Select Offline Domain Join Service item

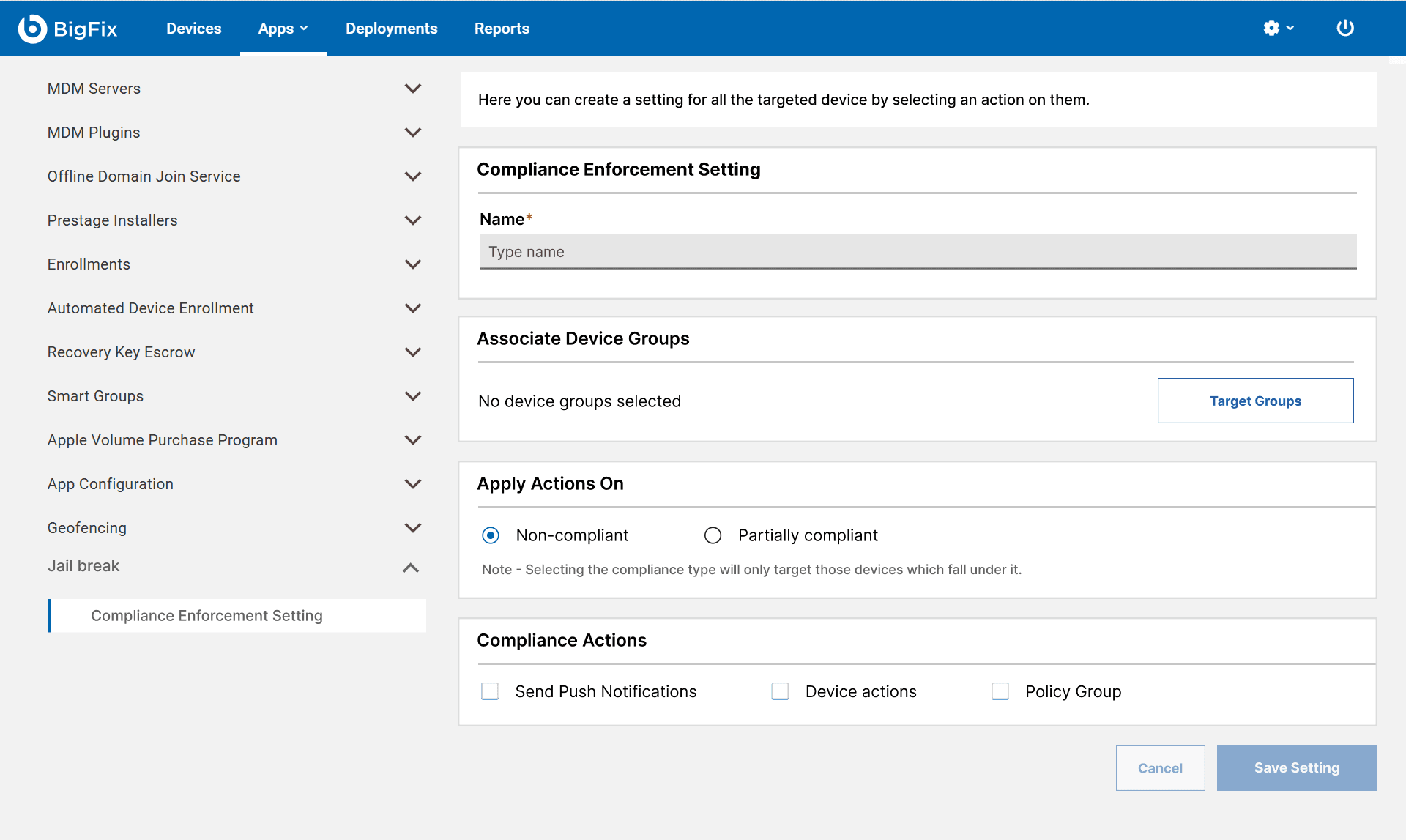tap(144, 176)
